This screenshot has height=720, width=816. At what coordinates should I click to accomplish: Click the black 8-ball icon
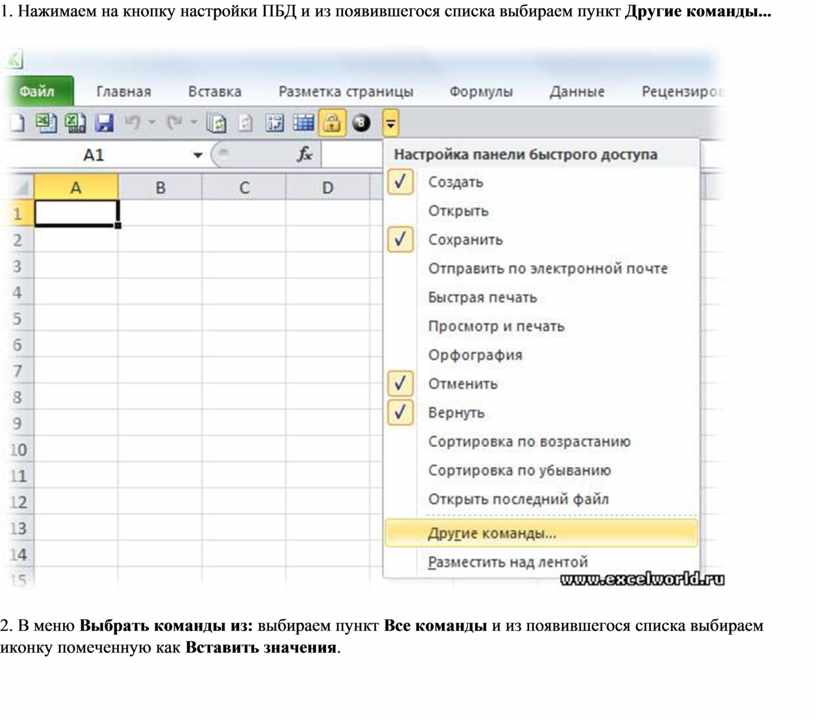point(361,123)
